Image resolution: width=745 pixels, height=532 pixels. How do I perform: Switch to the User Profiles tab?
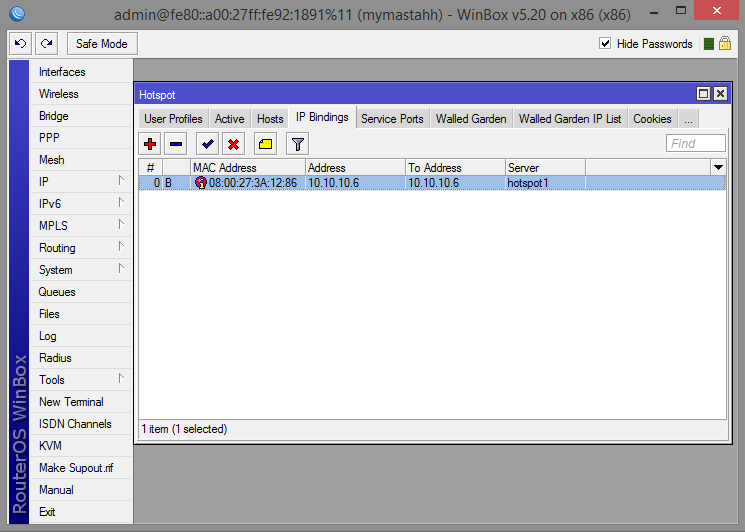click(173, 119)
